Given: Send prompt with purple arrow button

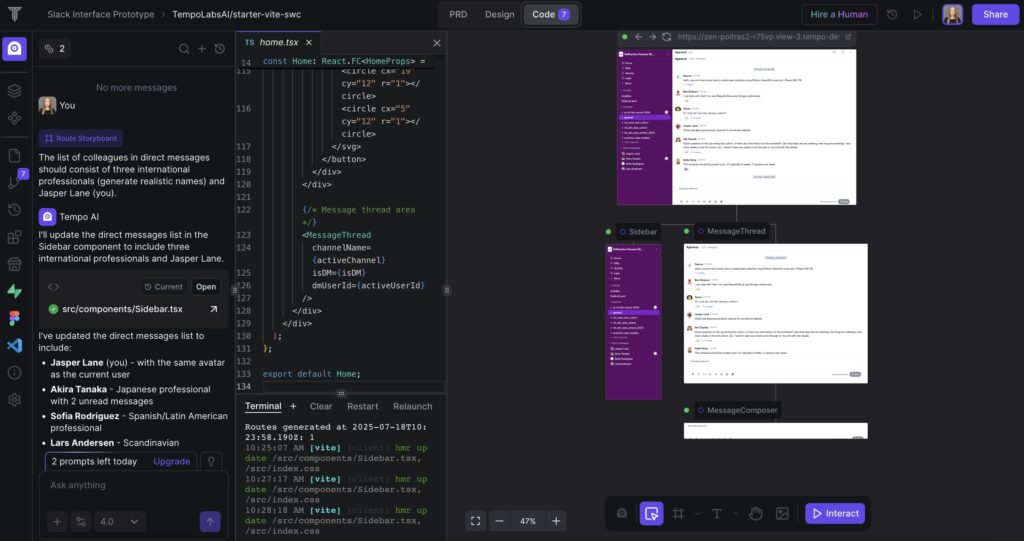Looking at the screenshot, I should click(210, 521).
